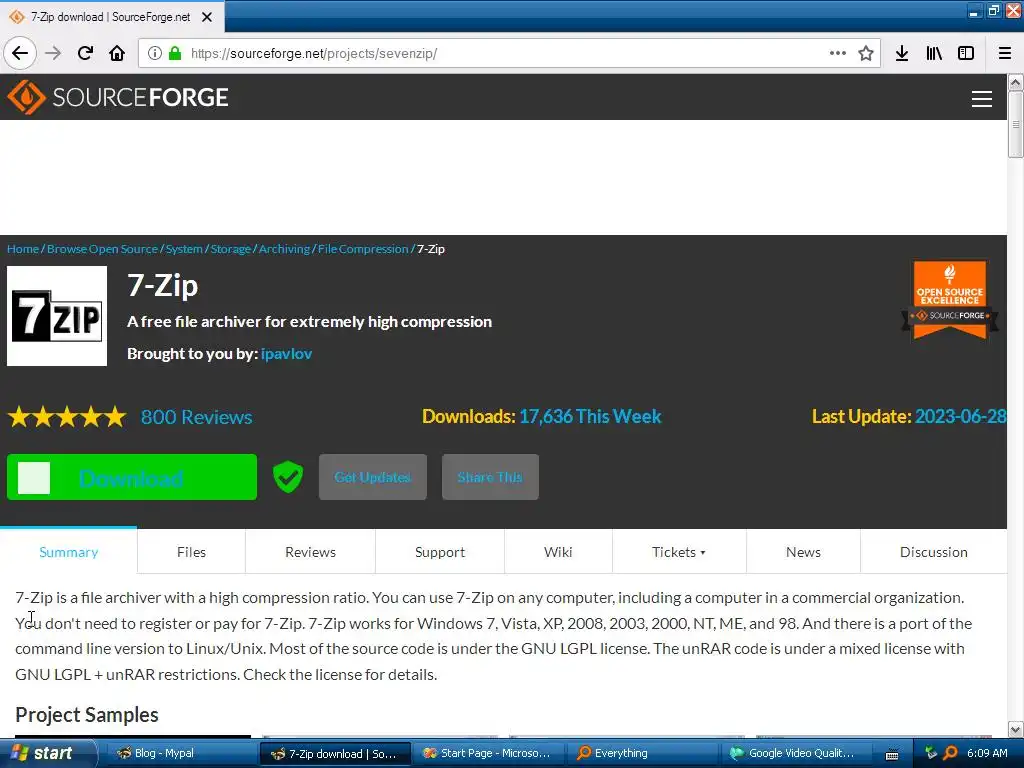Click the SourceForge logo
Image resolution: width=1024 pixels, height=768 pixels.
click(118, 97)
